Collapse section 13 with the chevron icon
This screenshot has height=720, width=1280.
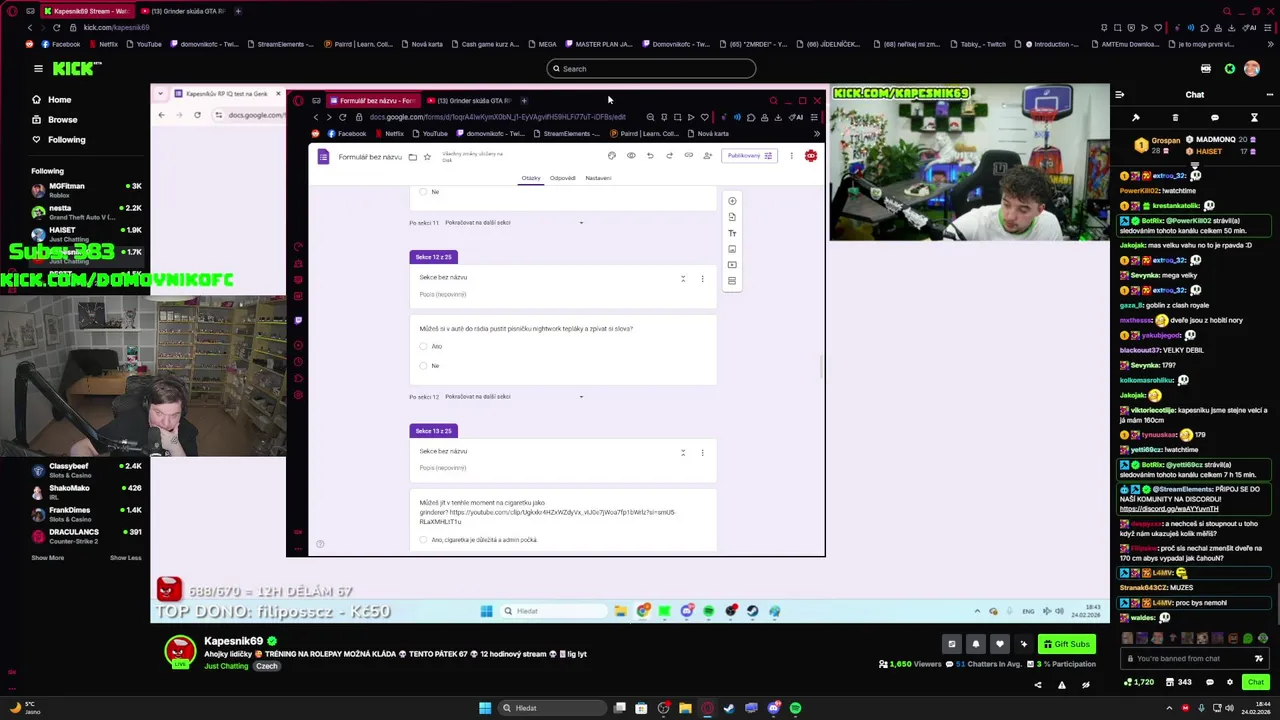[683, 453]
